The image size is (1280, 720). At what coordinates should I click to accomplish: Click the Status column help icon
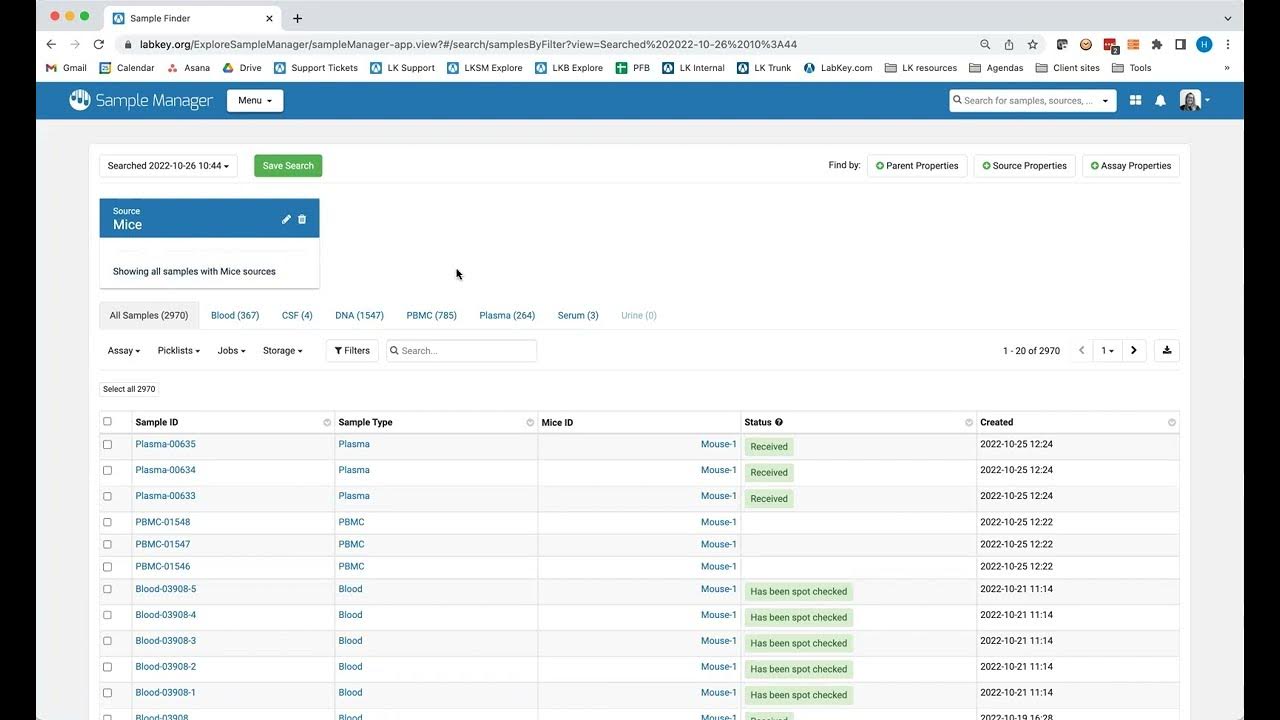779,422
